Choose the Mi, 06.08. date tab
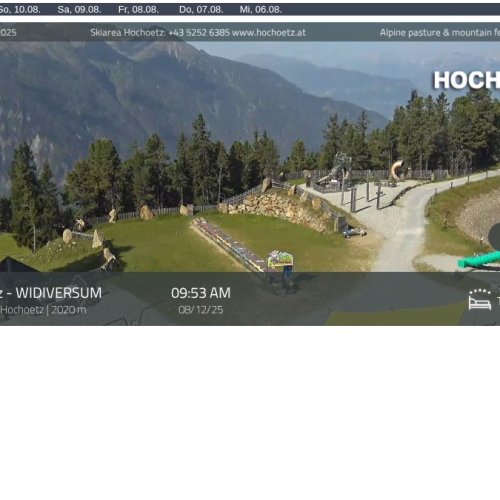 coord(261,10)
